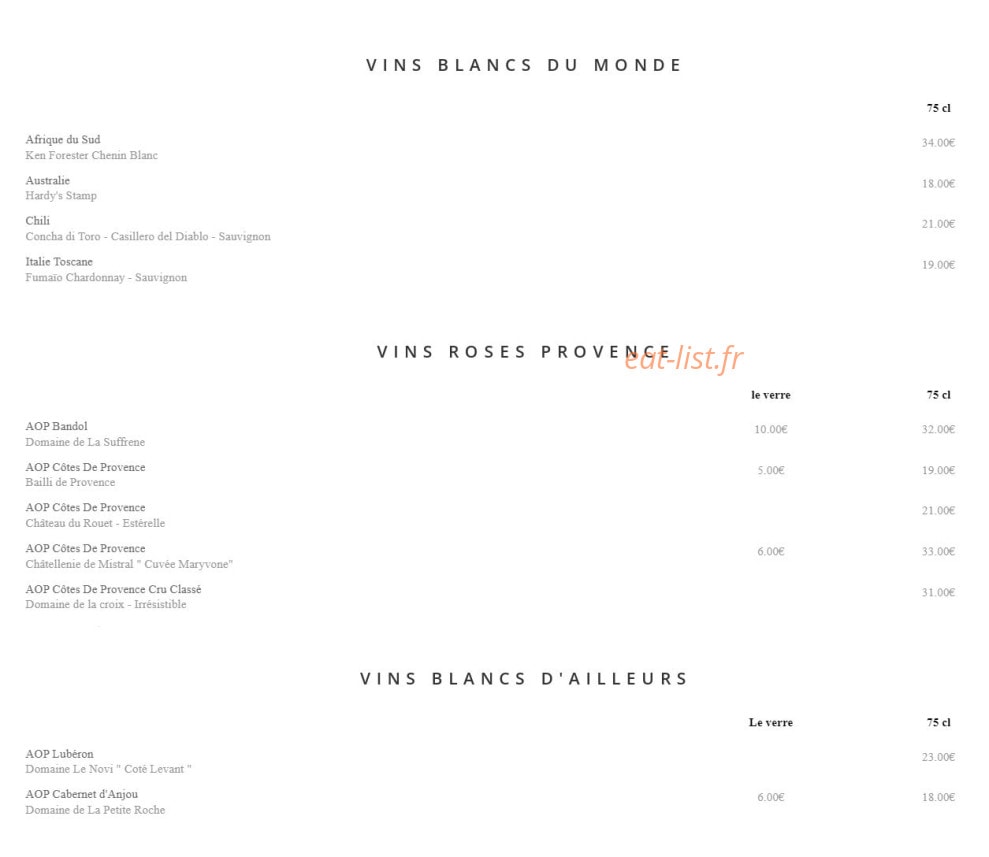The width and height of the screenshot is (989, 857).
Task: Click Ken Forester Chenin Blanc description
Action: coord(91,155)
